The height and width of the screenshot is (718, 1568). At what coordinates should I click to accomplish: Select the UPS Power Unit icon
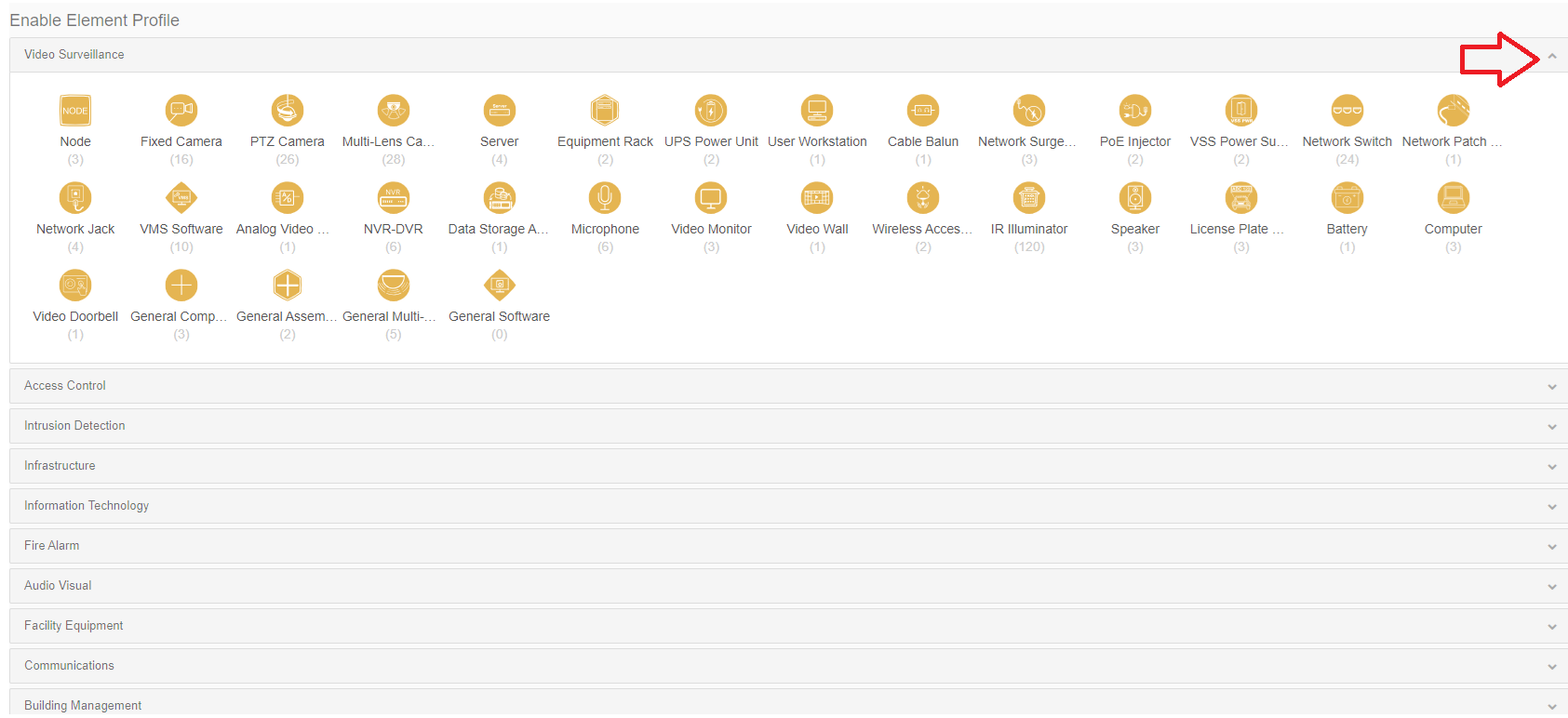tap(711, 111)
